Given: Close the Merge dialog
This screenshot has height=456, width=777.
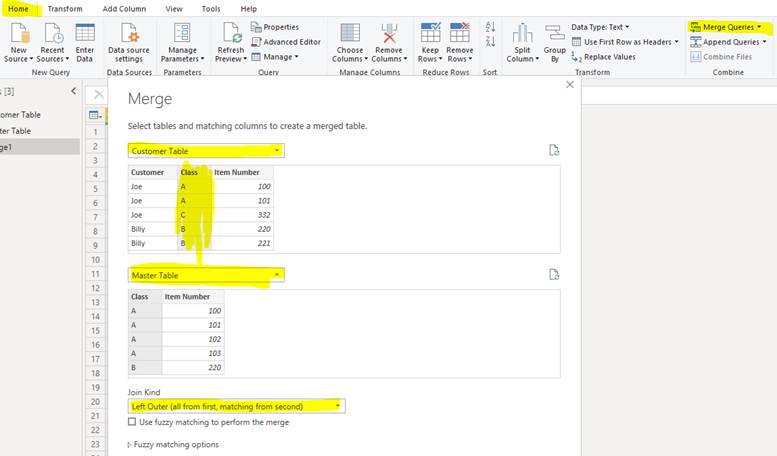Looking at the screenshot, I should [570, 85].
